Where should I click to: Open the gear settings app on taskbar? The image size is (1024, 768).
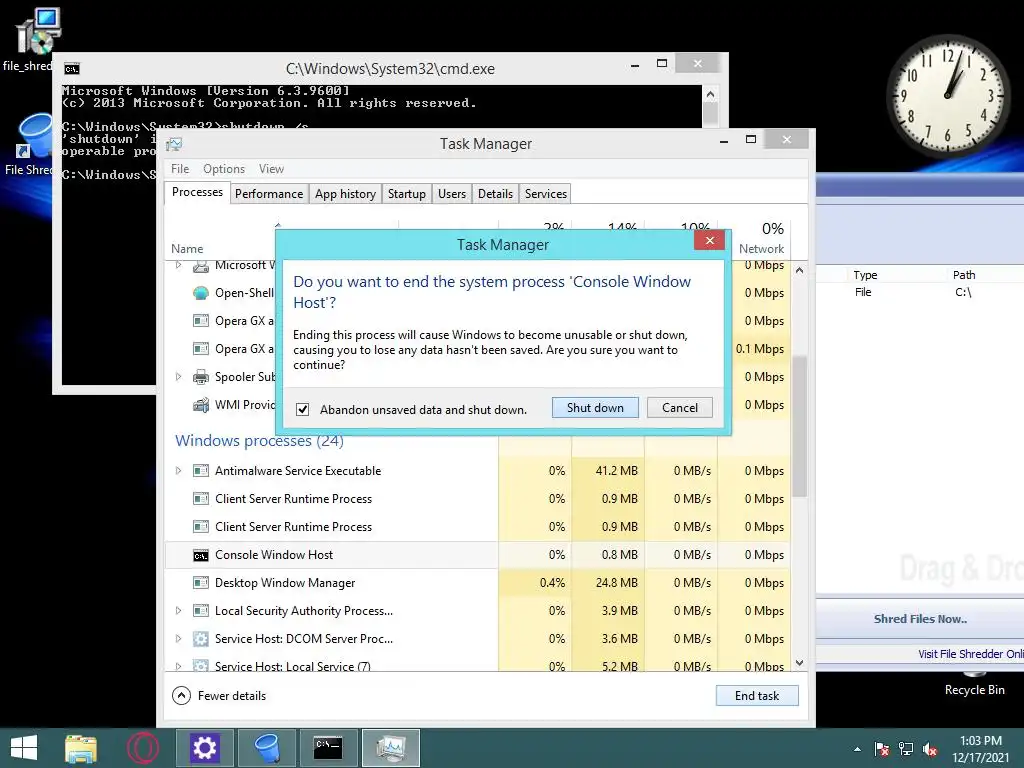coord(204,748)
